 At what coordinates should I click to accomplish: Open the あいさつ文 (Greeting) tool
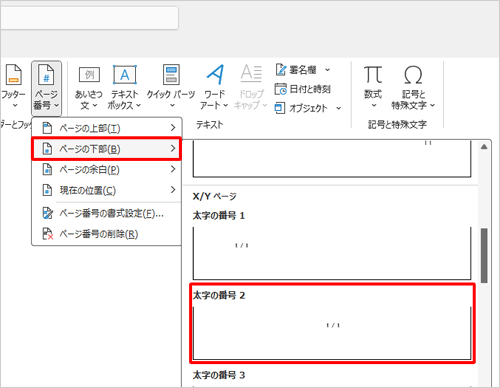click(x=89, y=87)
